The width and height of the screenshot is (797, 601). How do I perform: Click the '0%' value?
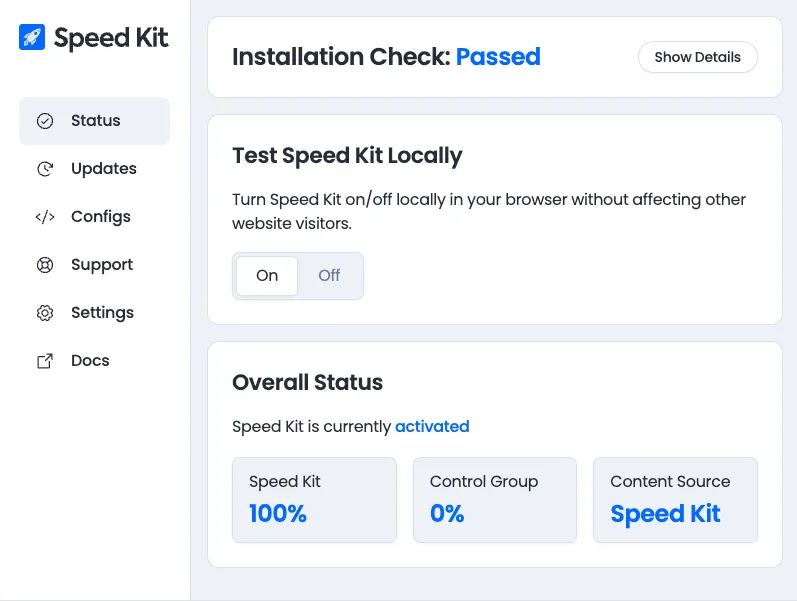pyautogui.click(x=447, y=514)
